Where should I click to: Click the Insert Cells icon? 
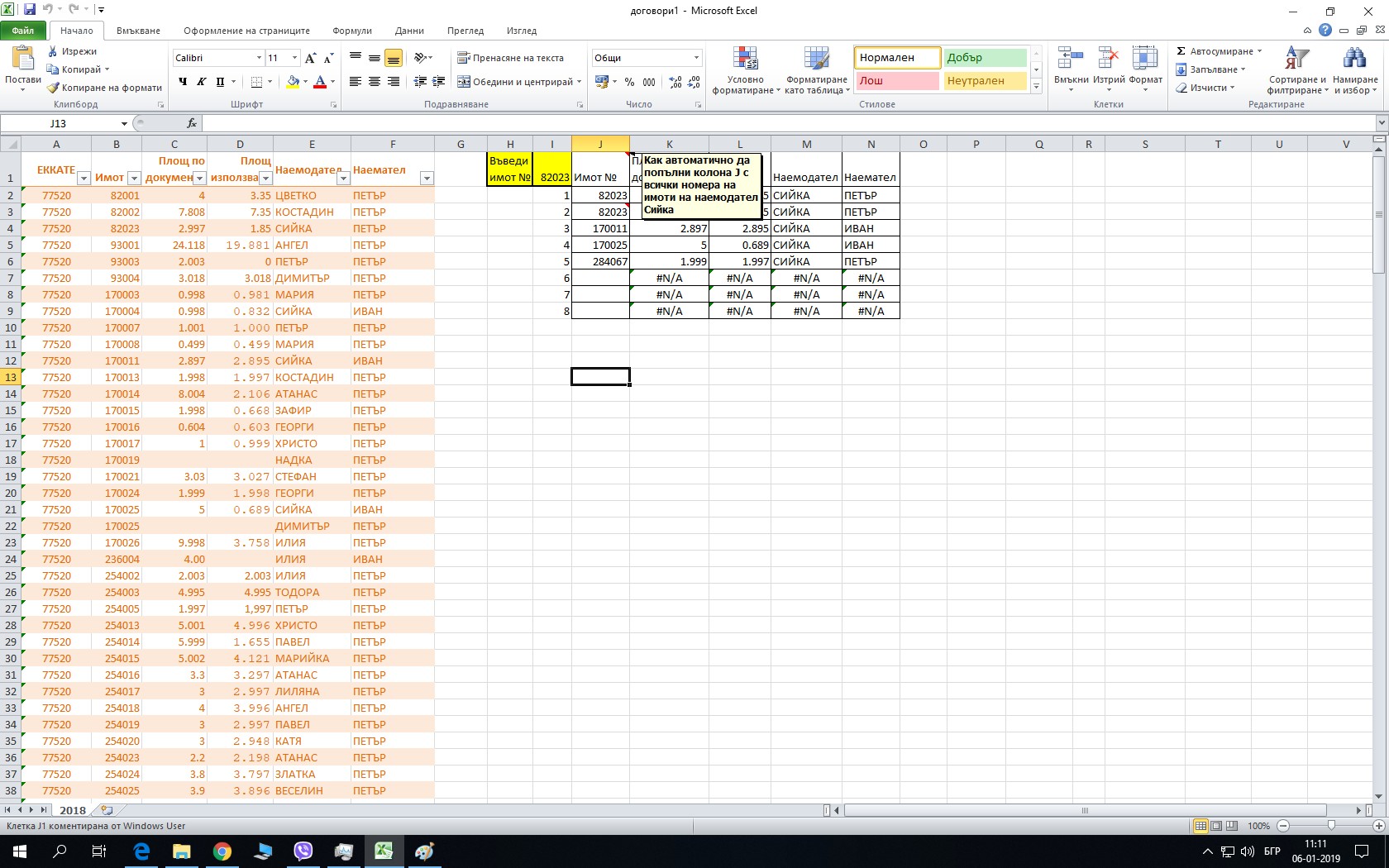[x=1071, y=60]
